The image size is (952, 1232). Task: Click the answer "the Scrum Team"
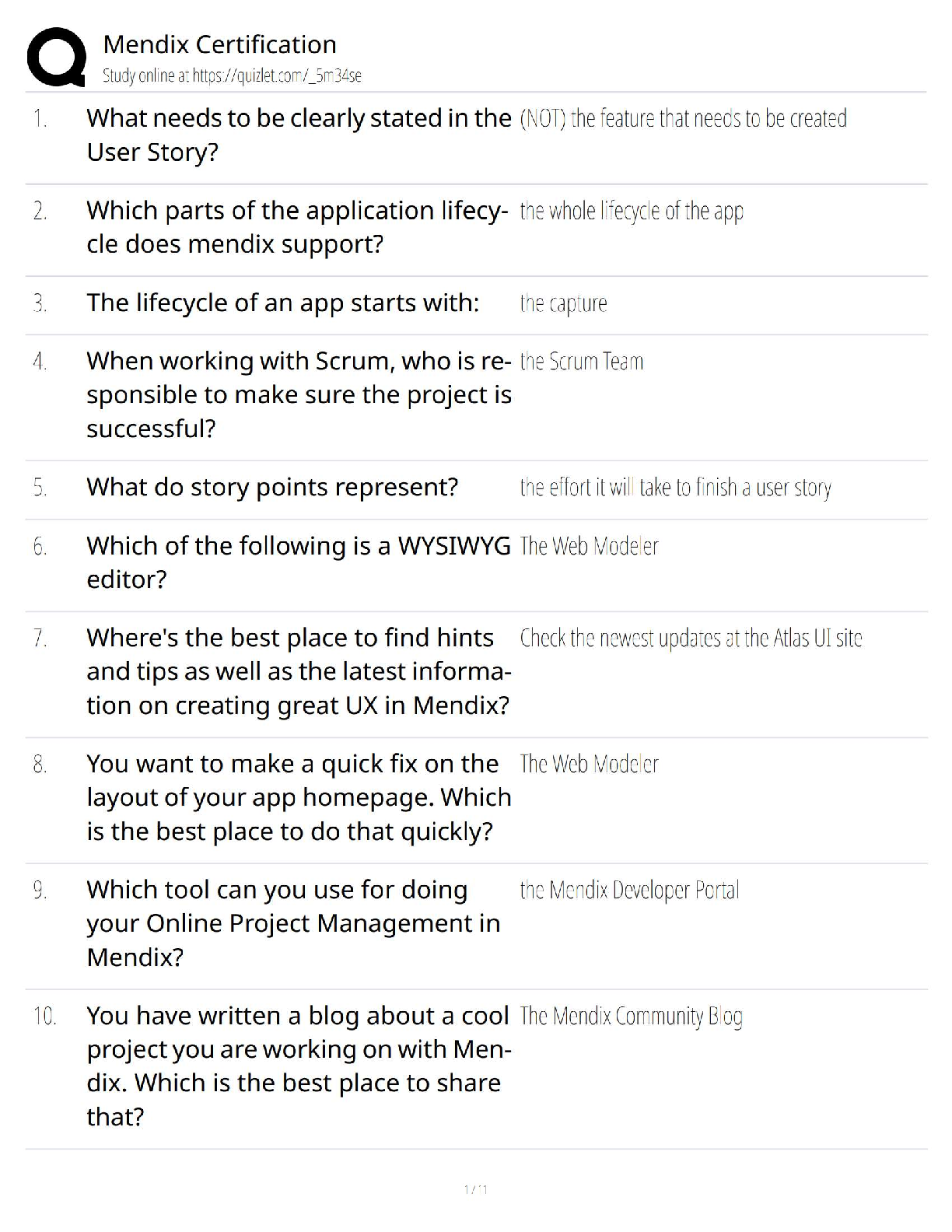tap(581, 362)
